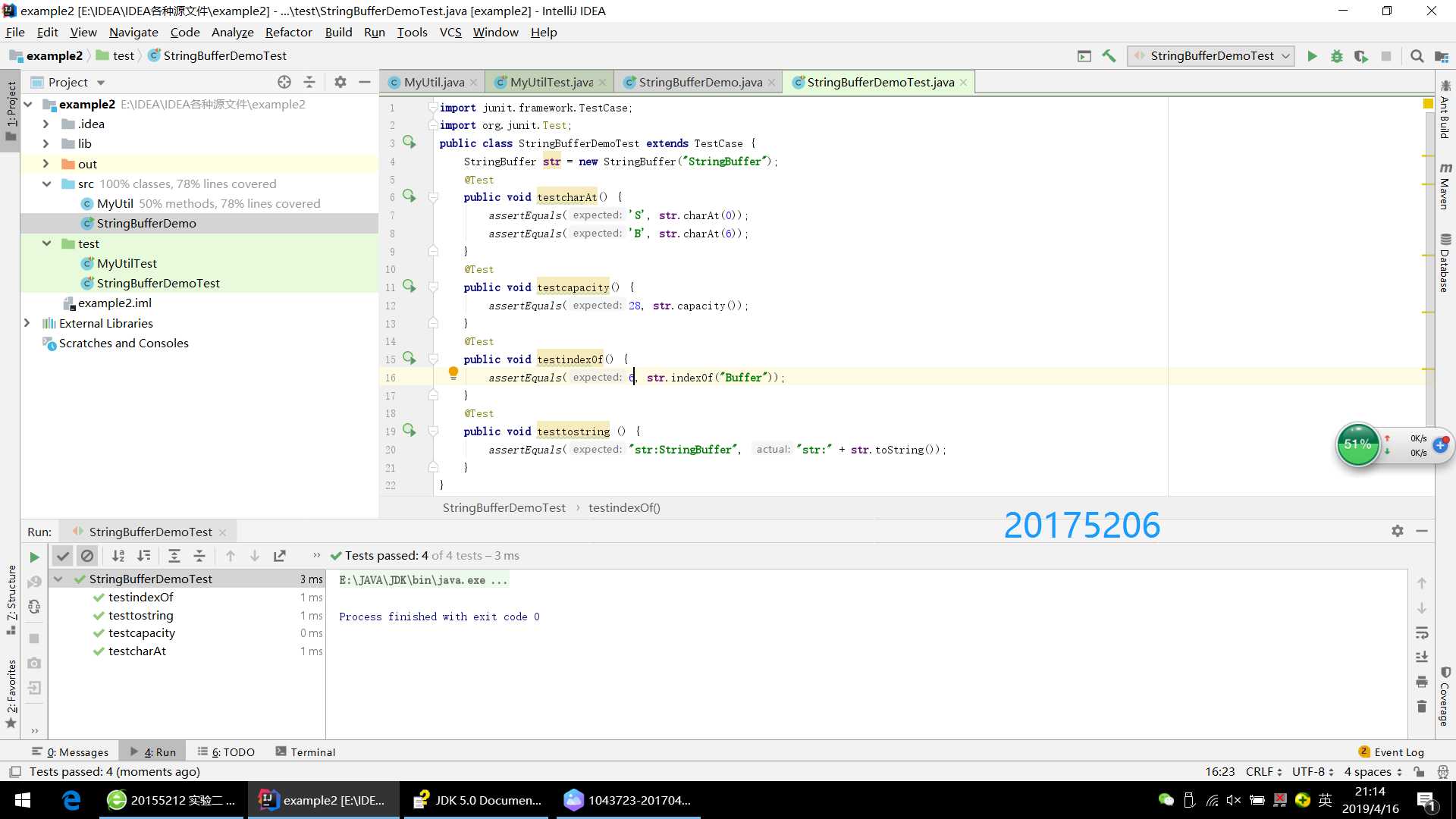The width and height of the screenshot is (1456, 819).
Task: Click the yellow inspection status indicator
Action: pos(1428,104)
